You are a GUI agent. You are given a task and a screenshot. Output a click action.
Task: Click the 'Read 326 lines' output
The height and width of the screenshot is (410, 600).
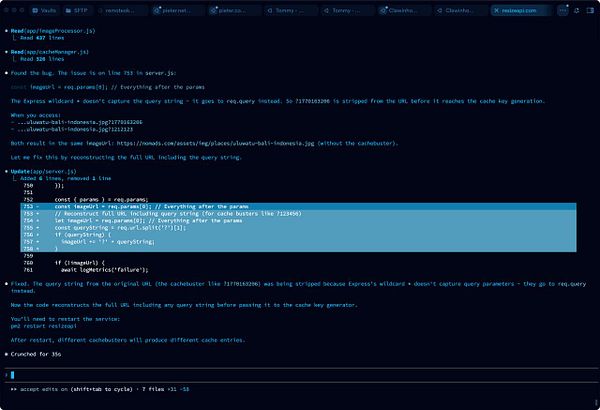point(42,59)
